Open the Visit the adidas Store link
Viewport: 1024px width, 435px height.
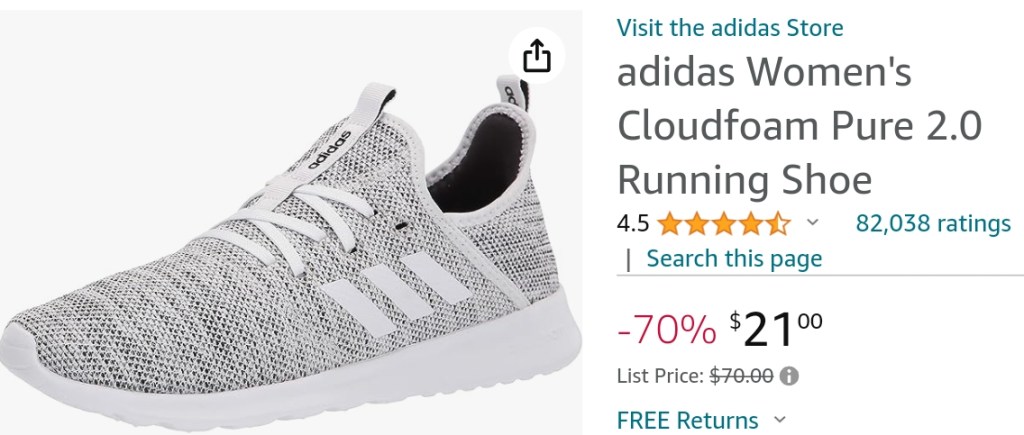(x=729, y=27)
